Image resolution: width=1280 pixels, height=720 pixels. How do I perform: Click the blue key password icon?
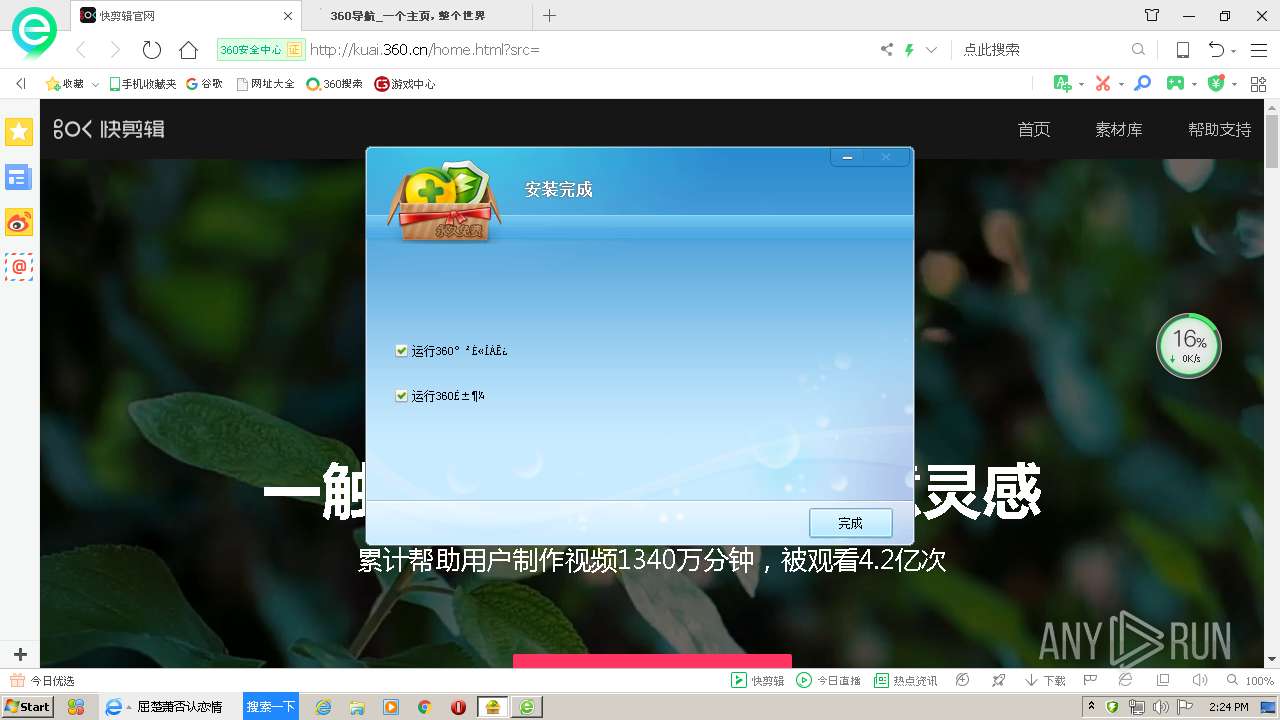pyautogui.click(x=1142, y=84)
